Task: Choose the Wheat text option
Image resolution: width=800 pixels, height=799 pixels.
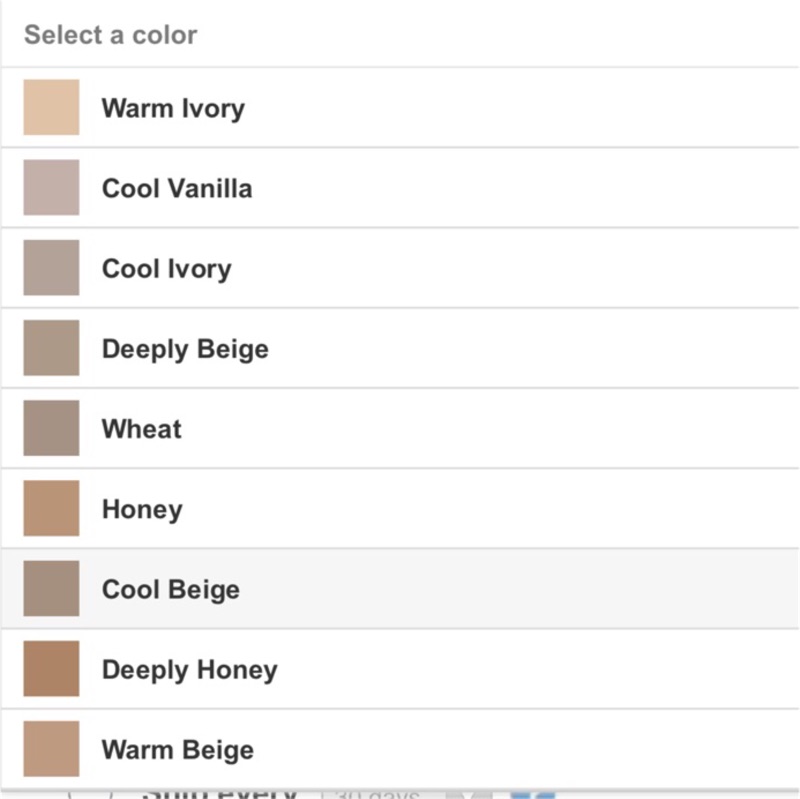Action: click(x=142, y=429)
